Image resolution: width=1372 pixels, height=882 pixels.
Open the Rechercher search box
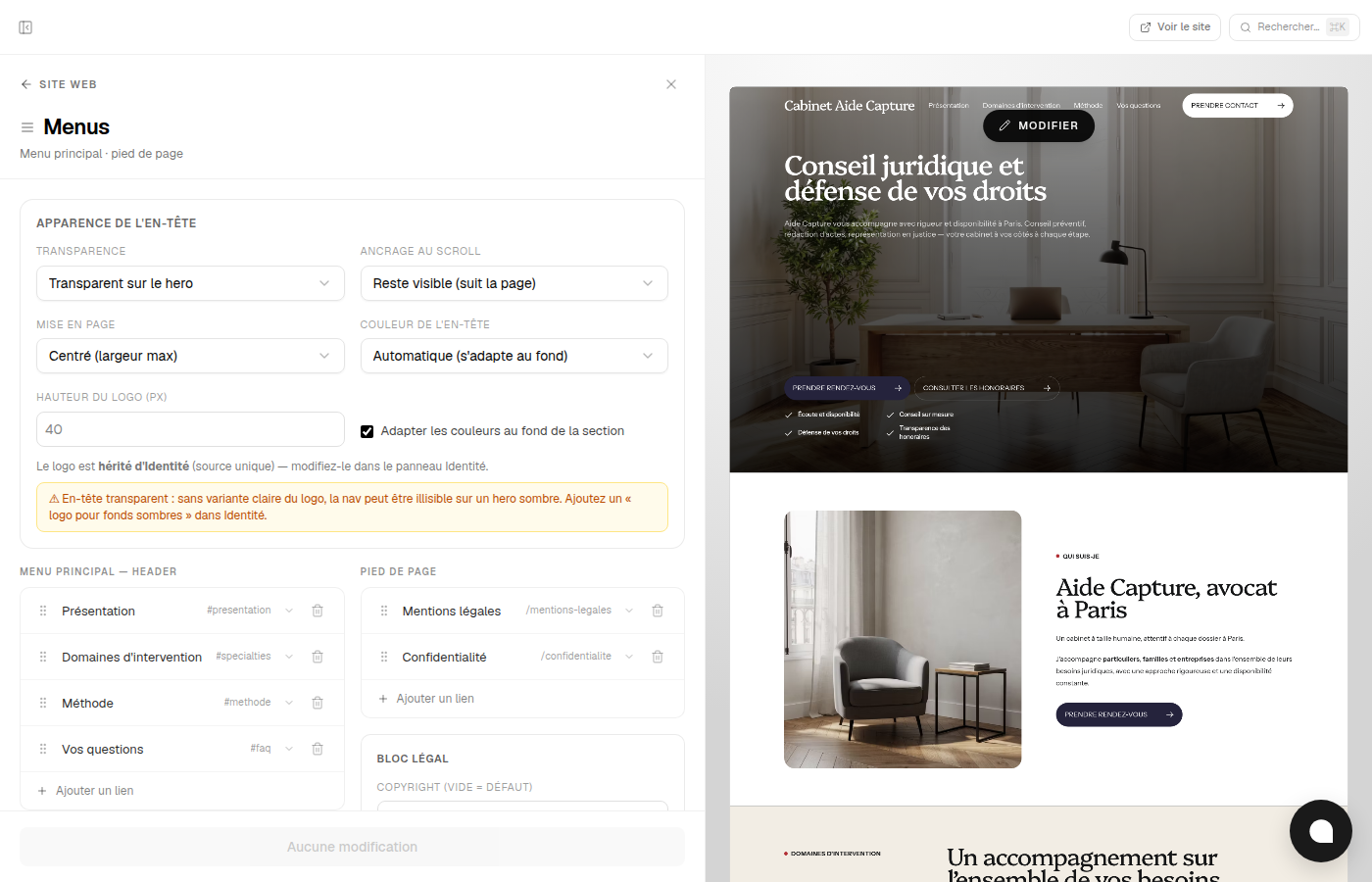pos(1295,27)
